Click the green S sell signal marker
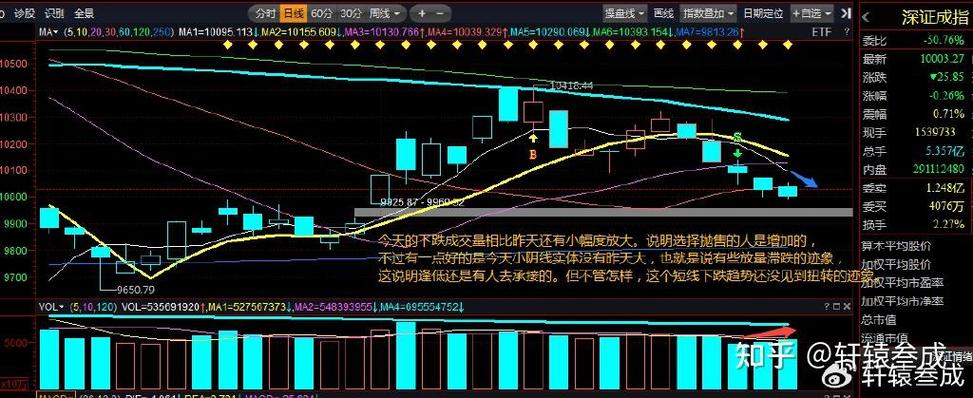Image resolution: width=973 pixels, height=398 pixels. coord(737,137)
